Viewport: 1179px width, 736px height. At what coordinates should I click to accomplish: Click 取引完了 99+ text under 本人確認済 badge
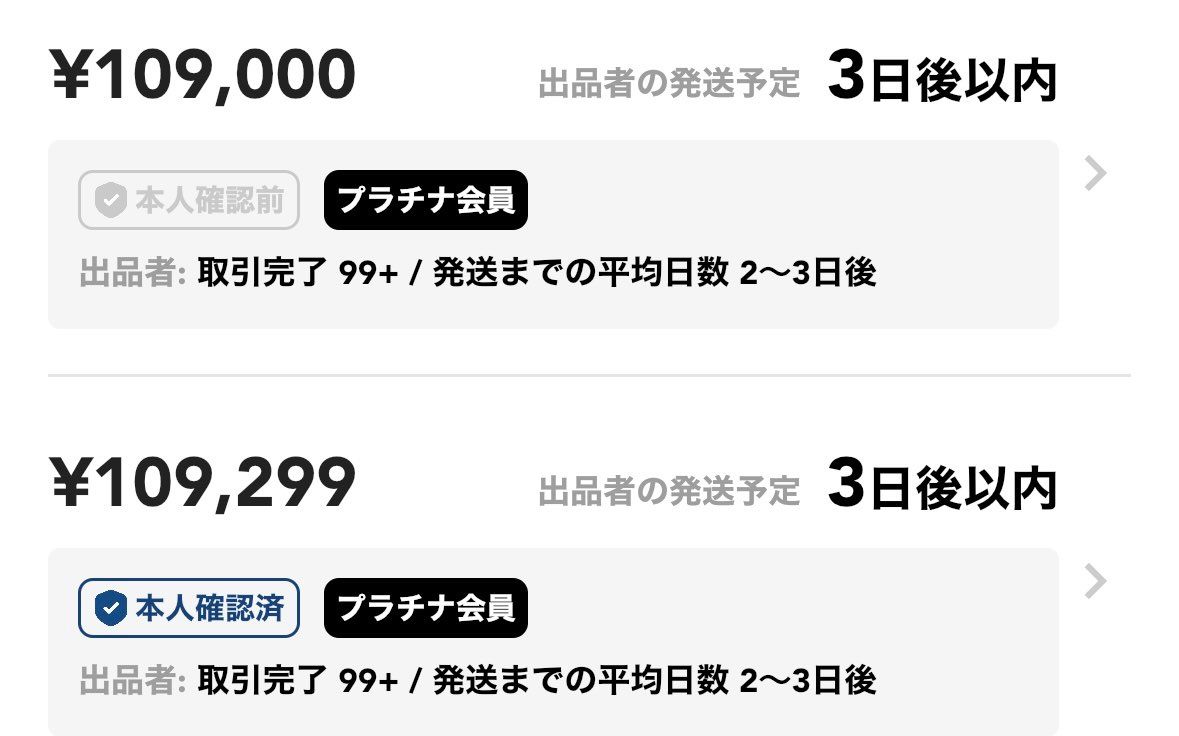[x=299, y=681]
